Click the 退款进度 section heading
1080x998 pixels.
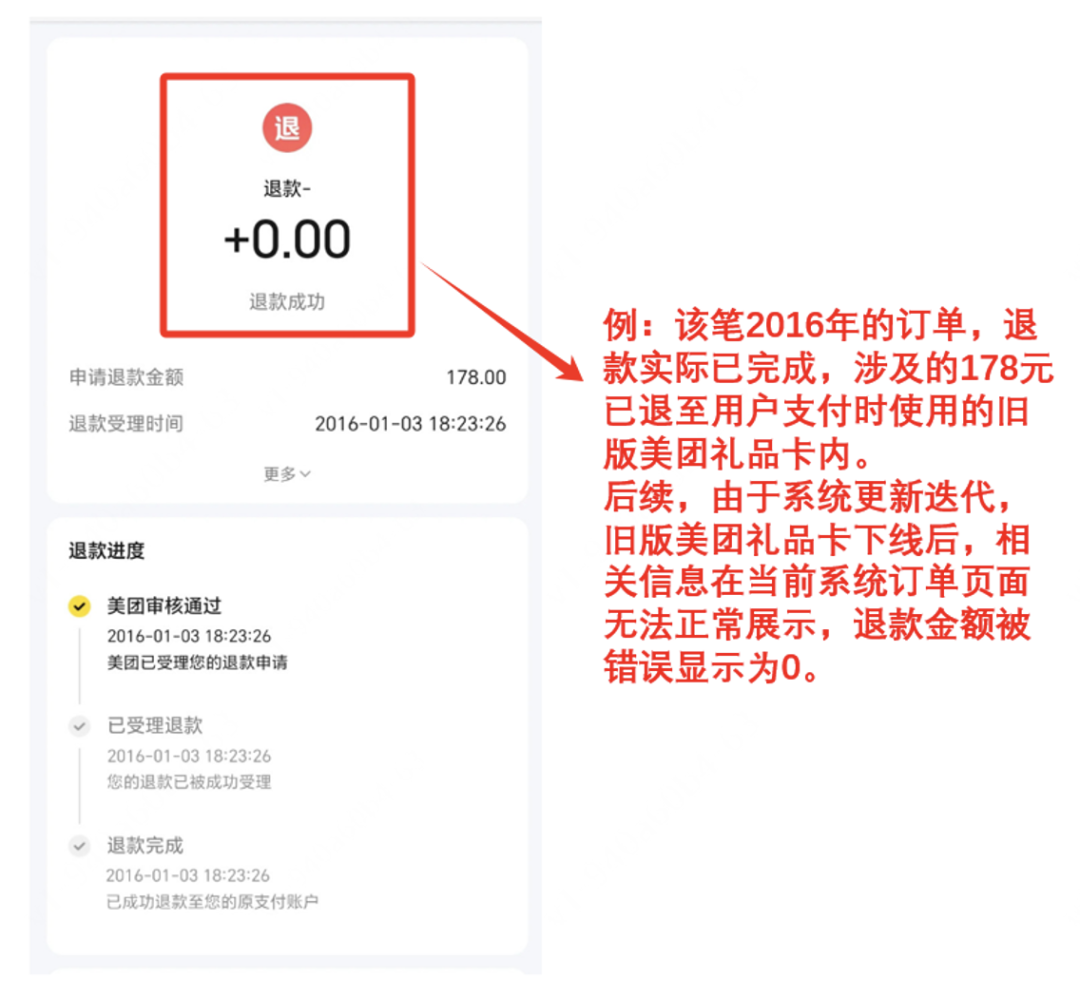[107, 551]
